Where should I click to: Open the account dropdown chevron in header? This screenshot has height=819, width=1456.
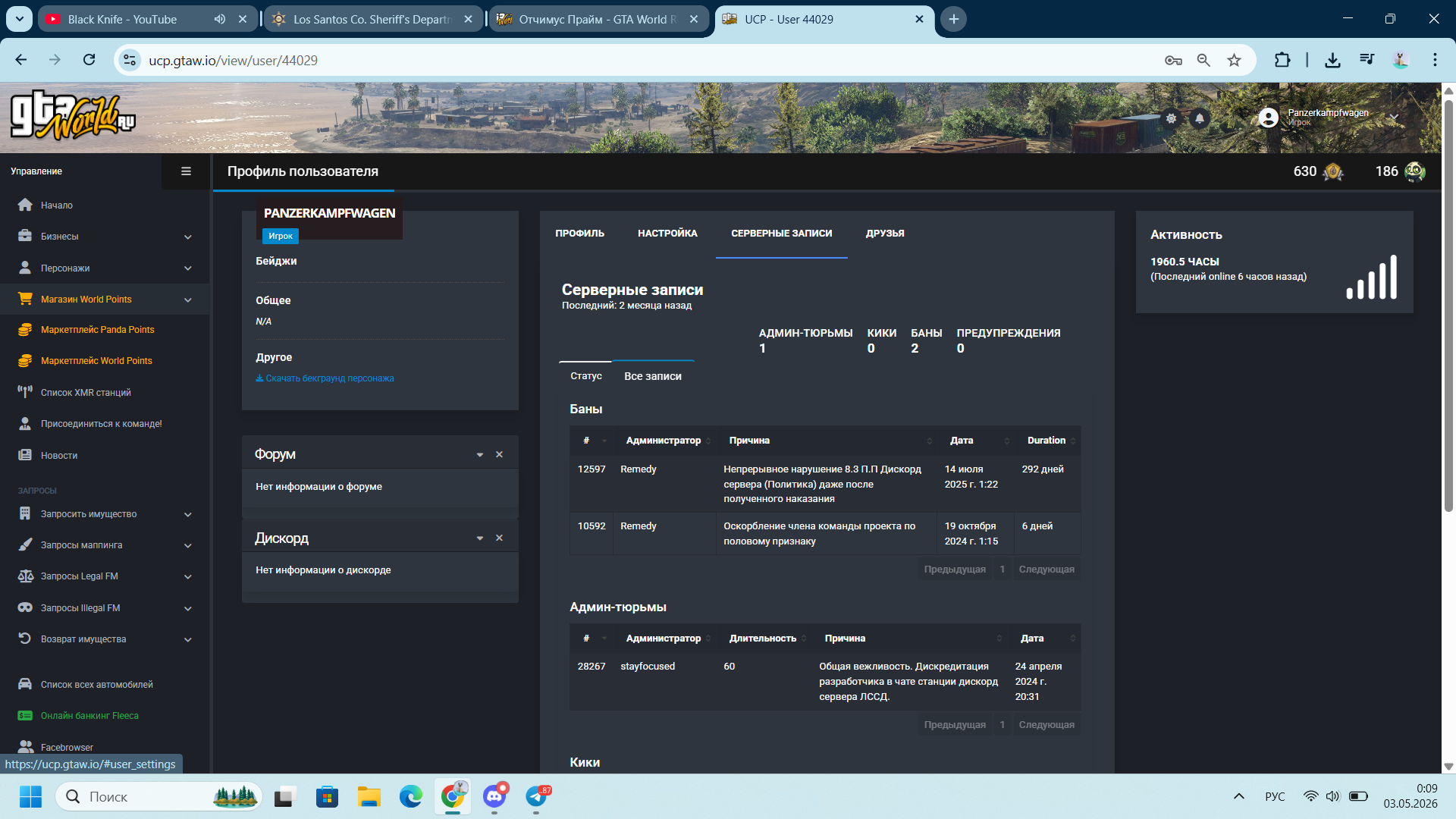[1394, 118]
